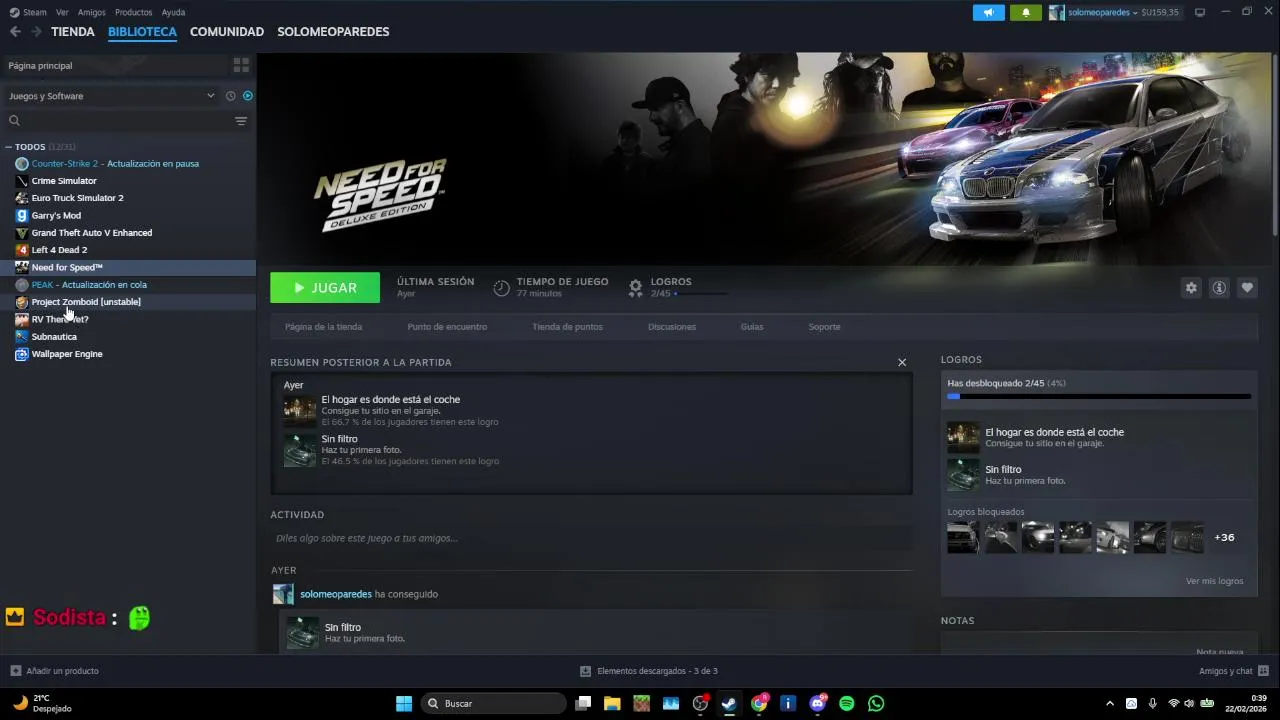Click Añadir un producto

[55, 671]
